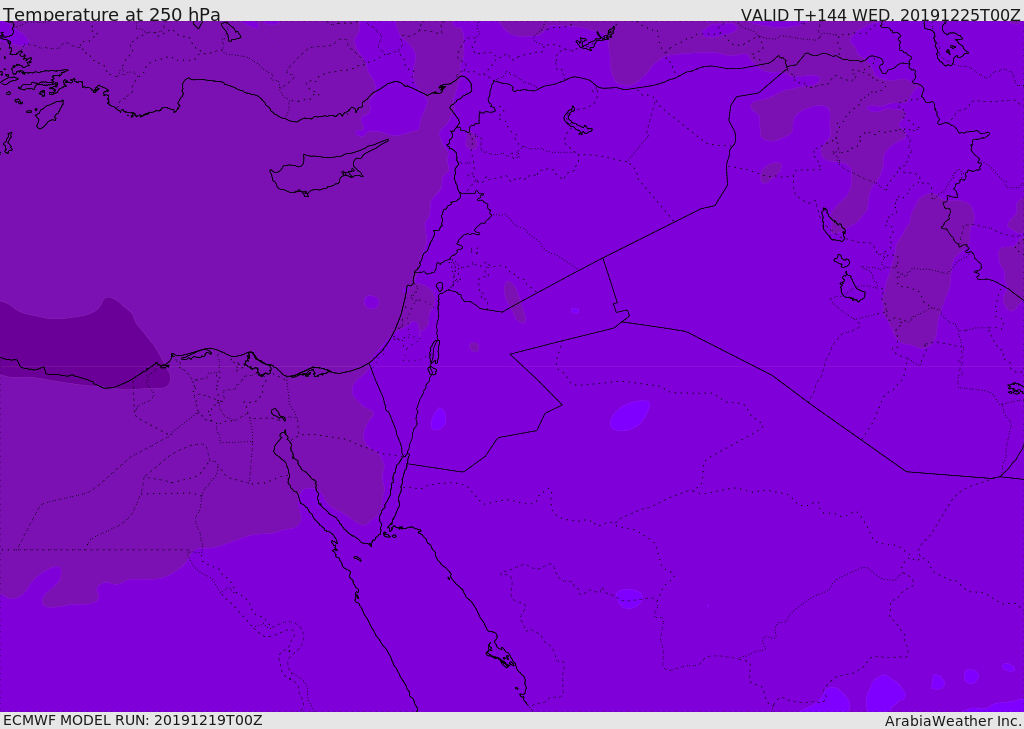Click the light violet patch over Saudi Arabia
The image size is (1024, 729).
[630, 415]
